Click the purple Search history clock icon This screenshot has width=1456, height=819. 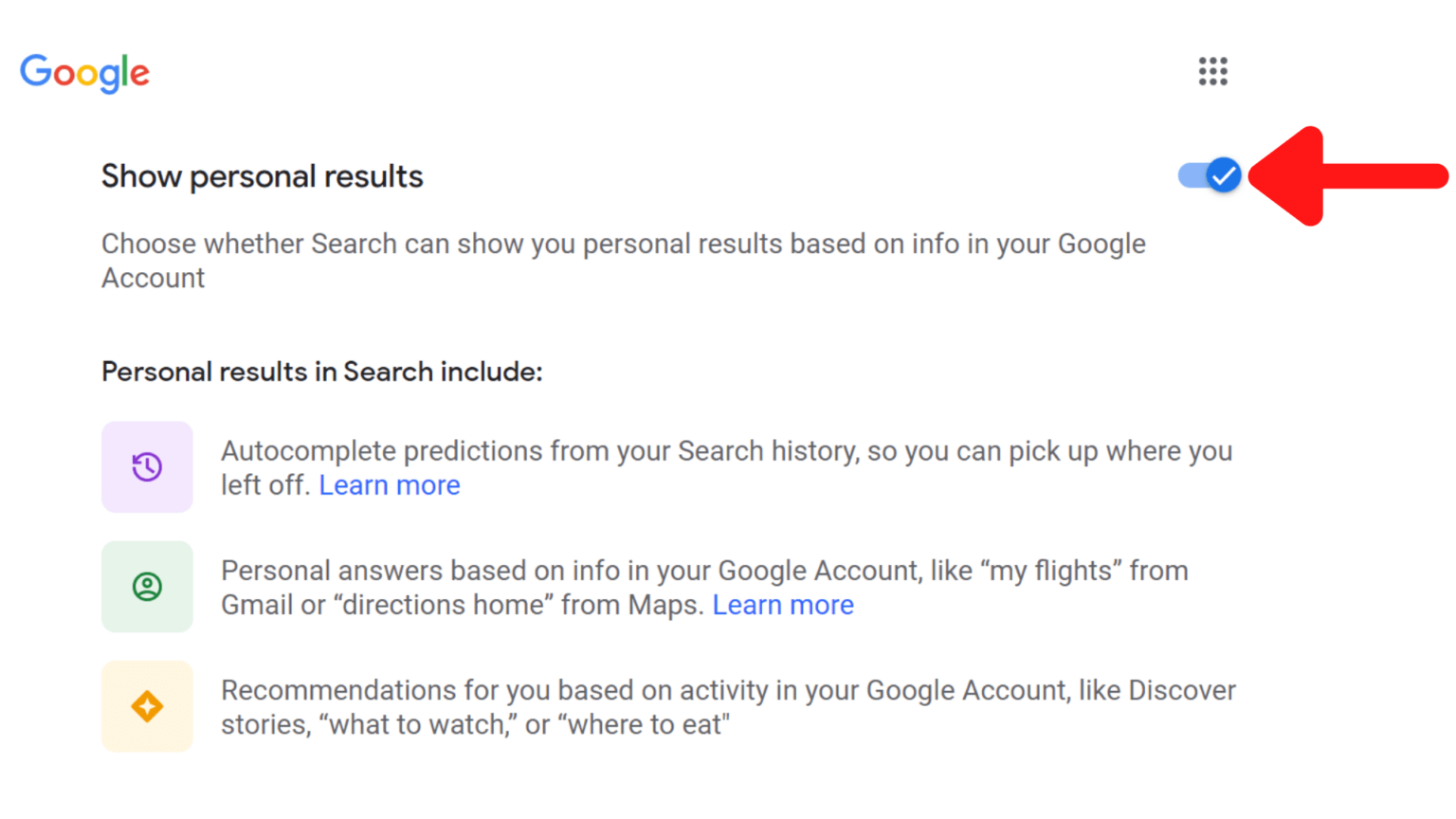147,466
